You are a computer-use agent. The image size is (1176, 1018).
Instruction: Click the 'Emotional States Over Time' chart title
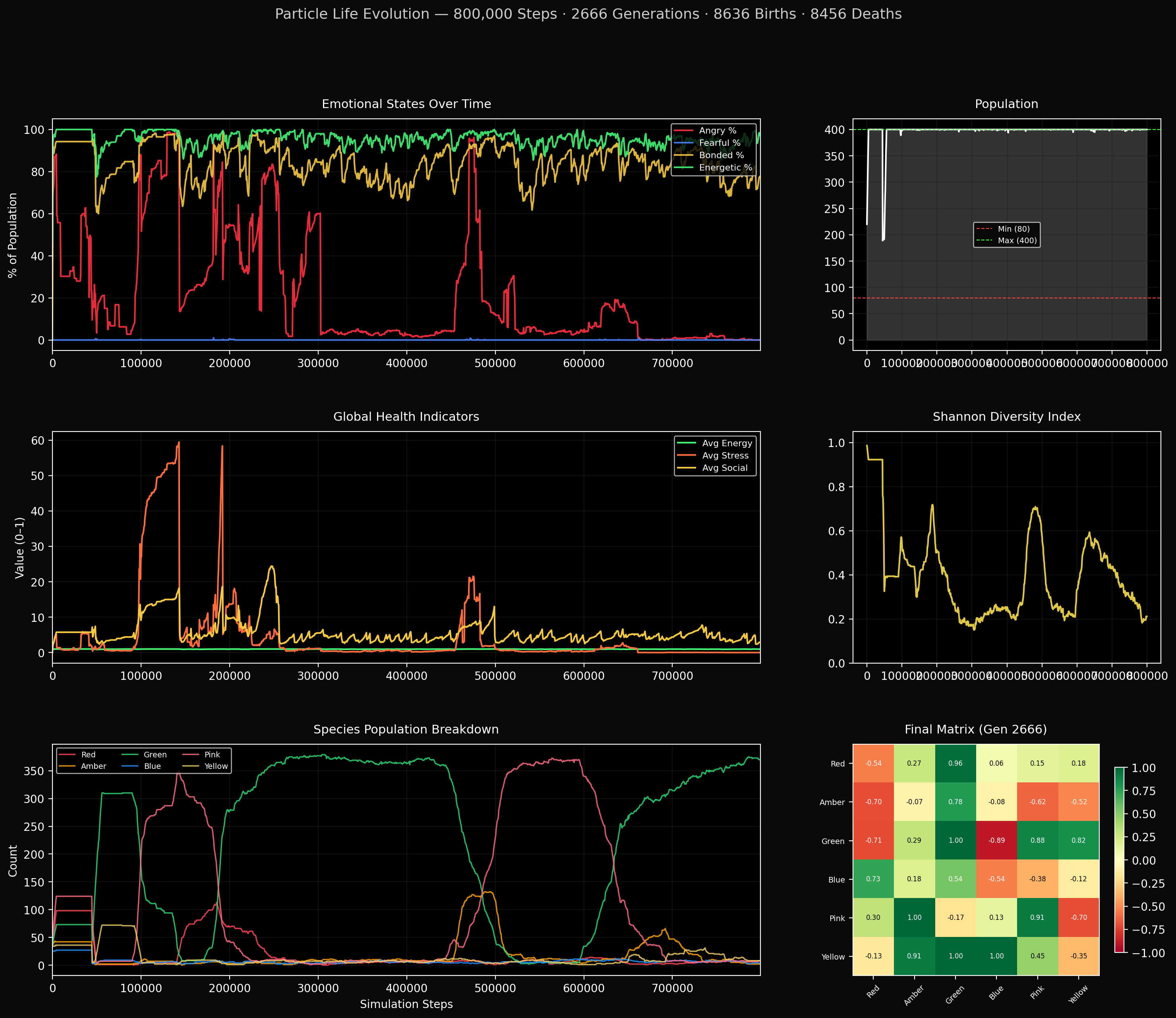406,104
